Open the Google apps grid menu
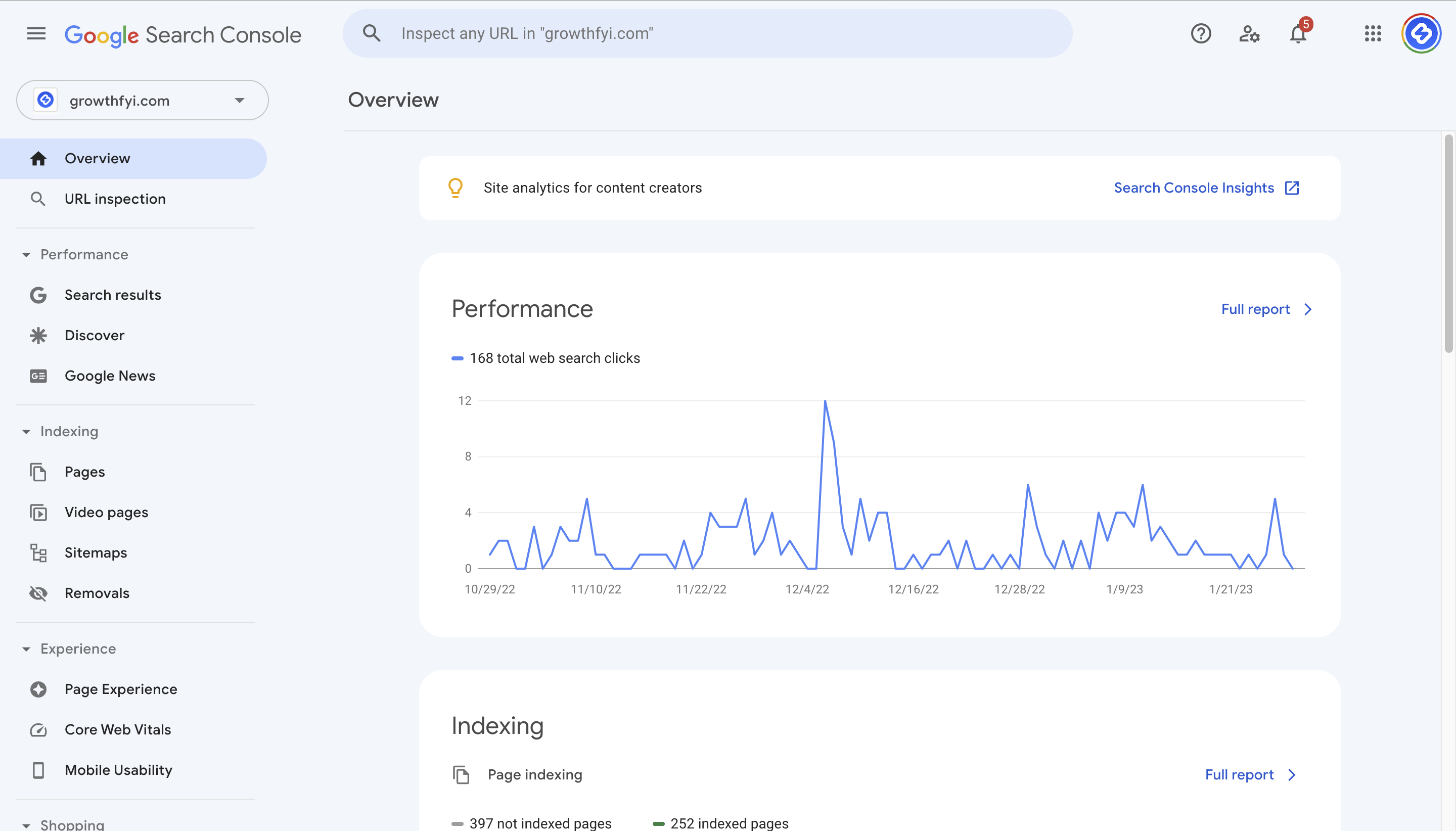 (x=1372, y=34)
